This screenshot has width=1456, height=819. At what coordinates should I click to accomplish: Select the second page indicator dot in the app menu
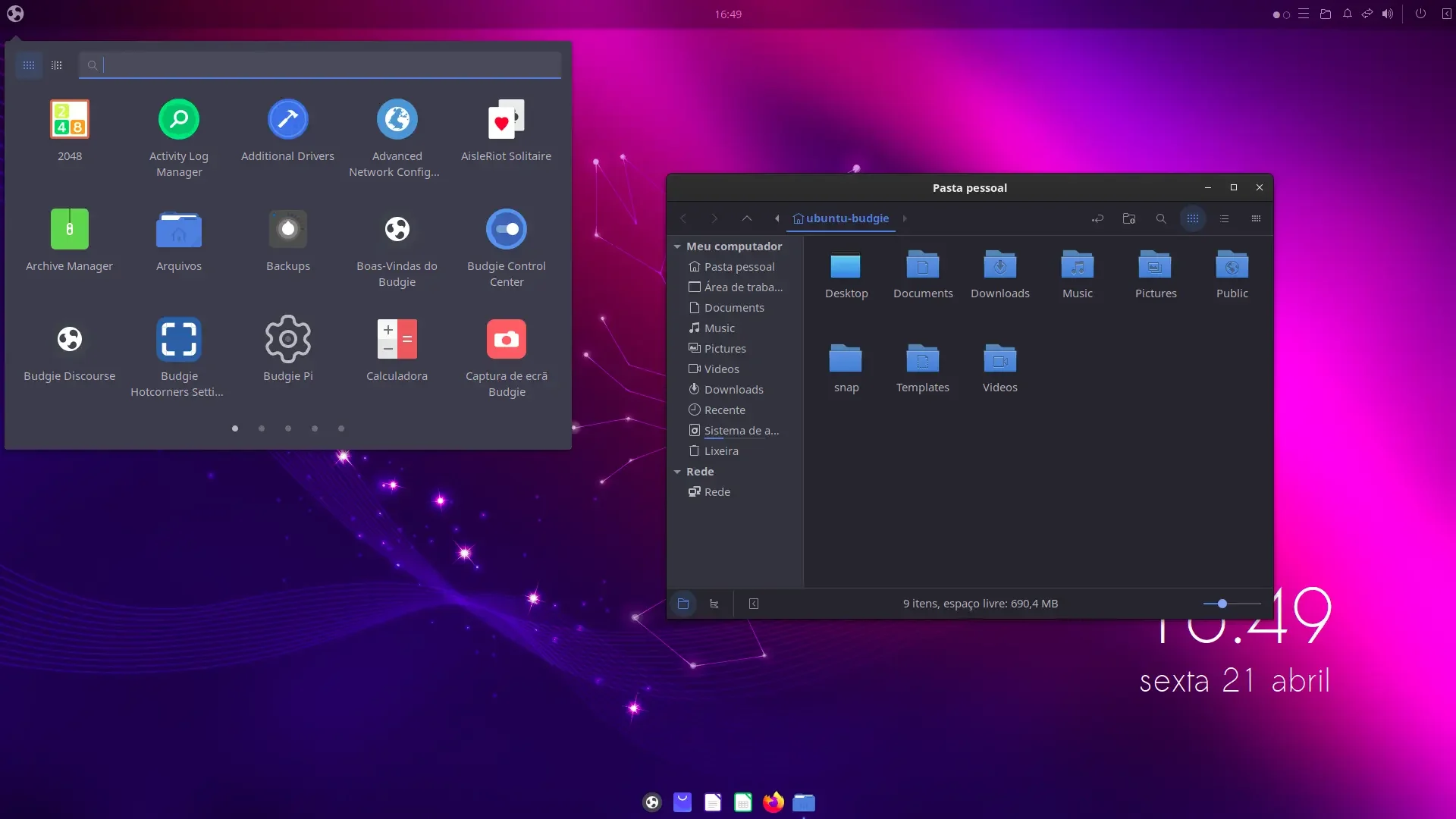(262, 428)
